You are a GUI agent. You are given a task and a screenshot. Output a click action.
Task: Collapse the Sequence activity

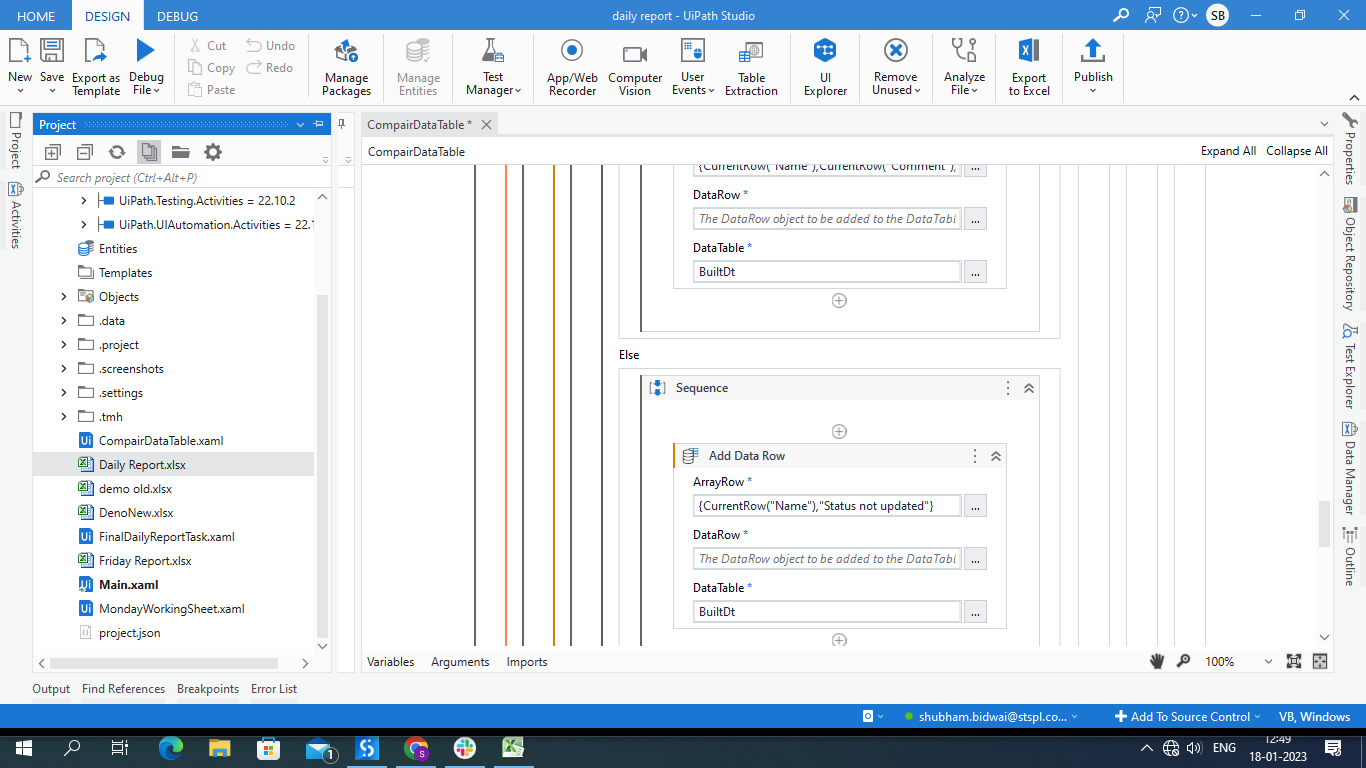(1029, 388)
